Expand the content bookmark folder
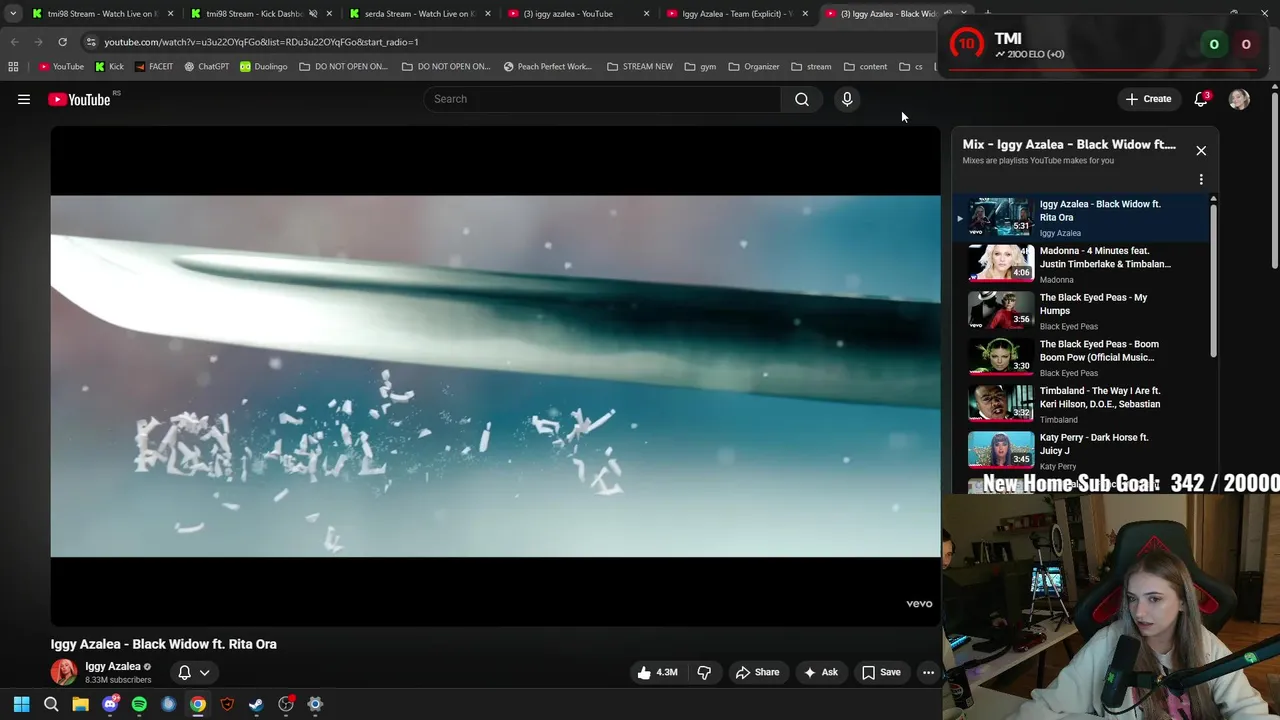1280x720 pixels. pyautogui.click(x=865, y=67)
